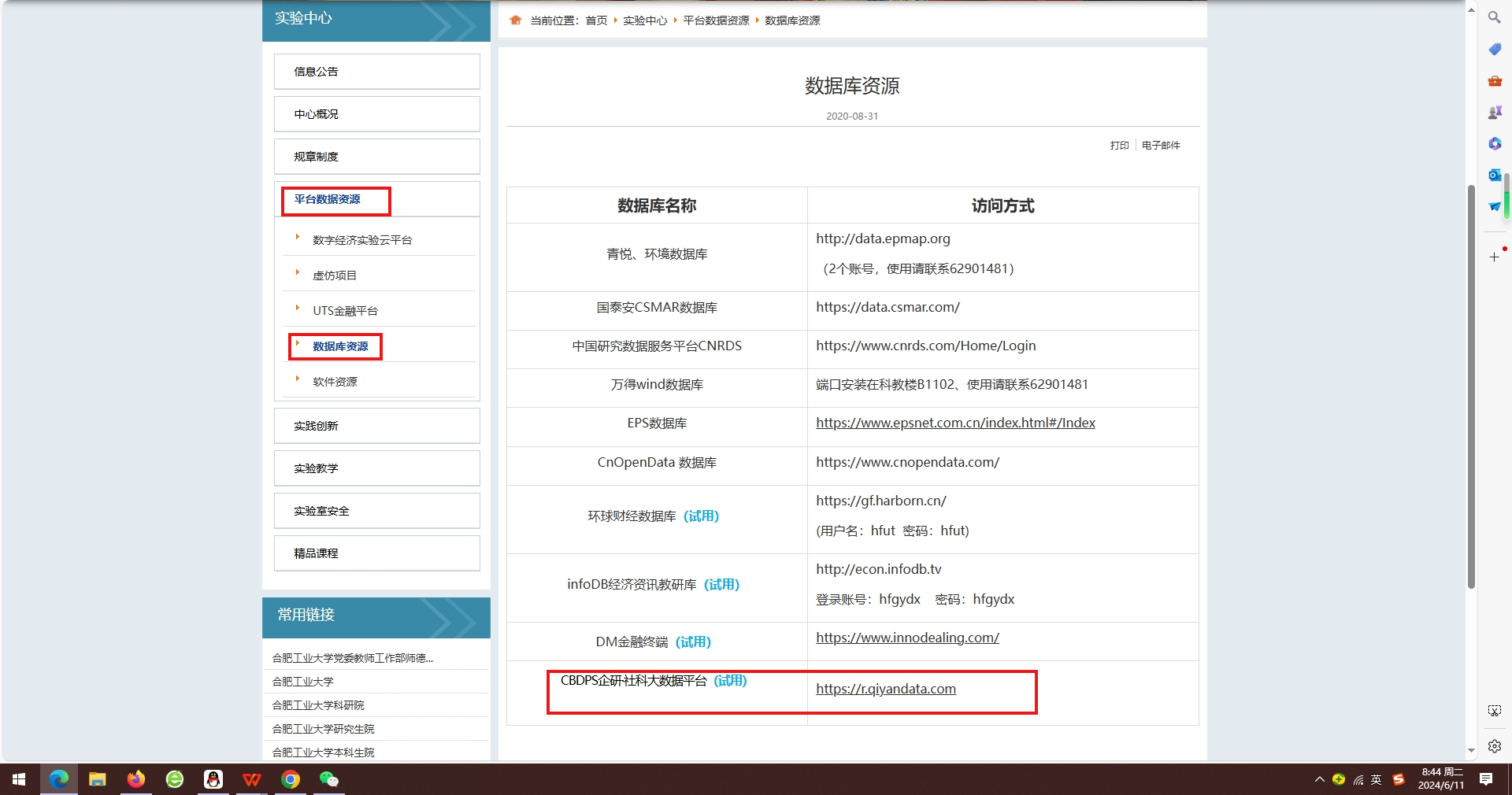Launch Microsoft 365 from the sidebar
The width and height of the screenshot is (1512, 795).
tap(1494, 144)
